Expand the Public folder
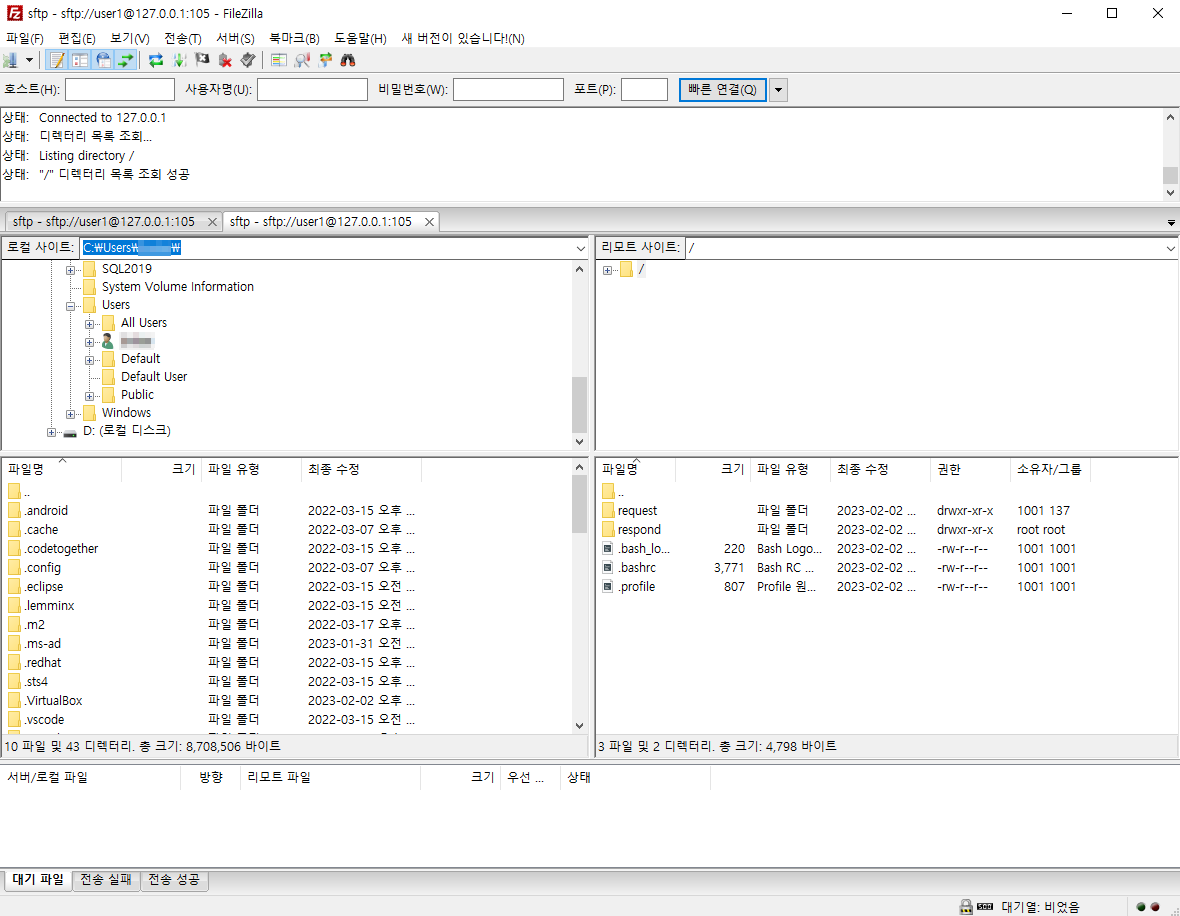 coord(90,397)
